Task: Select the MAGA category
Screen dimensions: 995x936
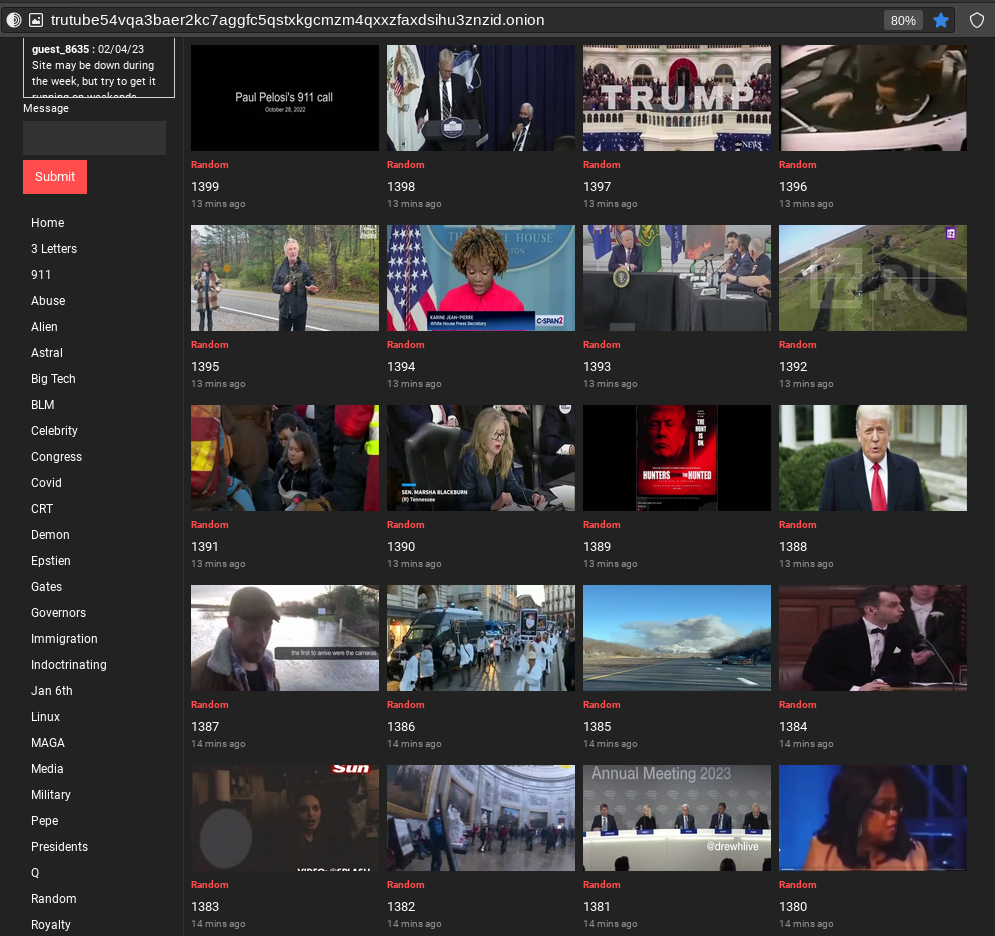Action: click(48, 743)
